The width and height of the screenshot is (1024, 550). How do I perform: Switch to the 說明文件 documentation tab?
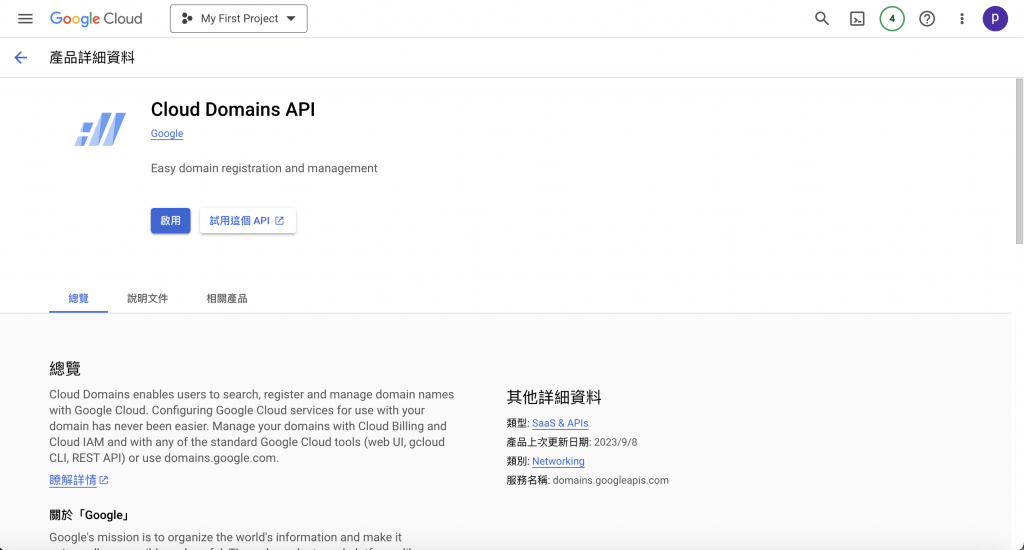point(148,299)
